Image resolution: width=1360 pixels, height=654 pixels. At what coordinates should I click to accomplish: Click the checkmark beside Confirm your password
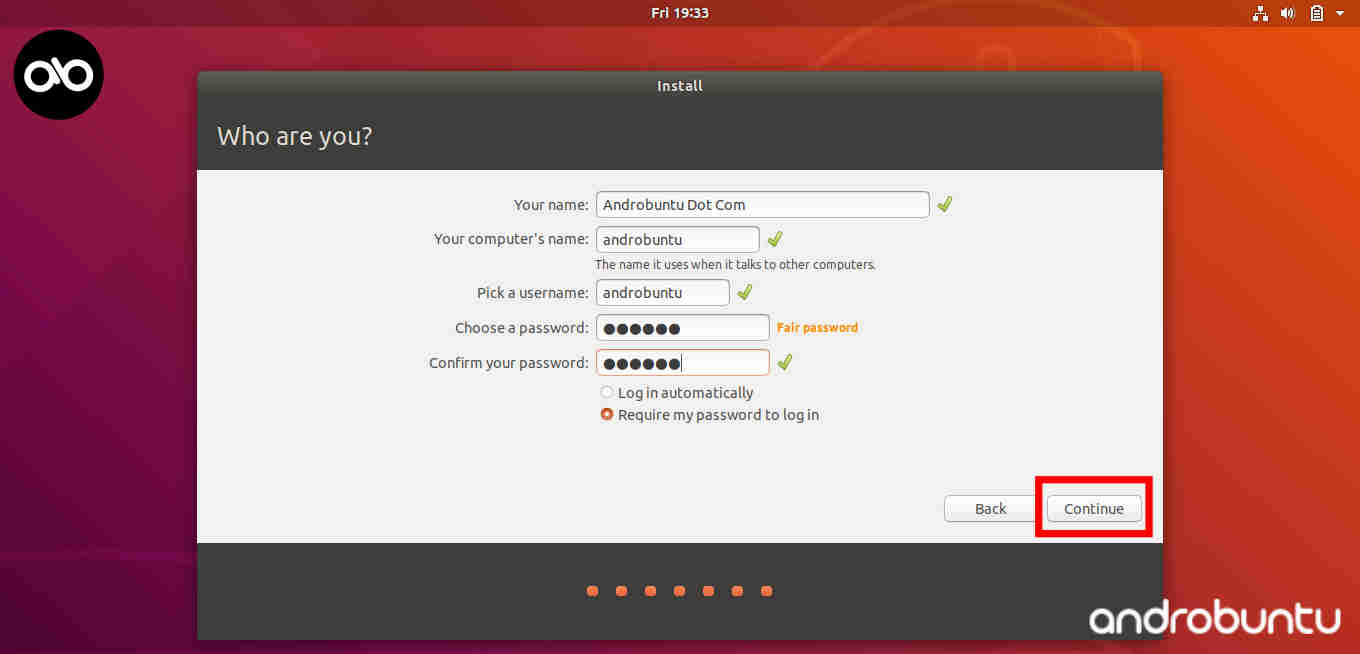[784, 362]
